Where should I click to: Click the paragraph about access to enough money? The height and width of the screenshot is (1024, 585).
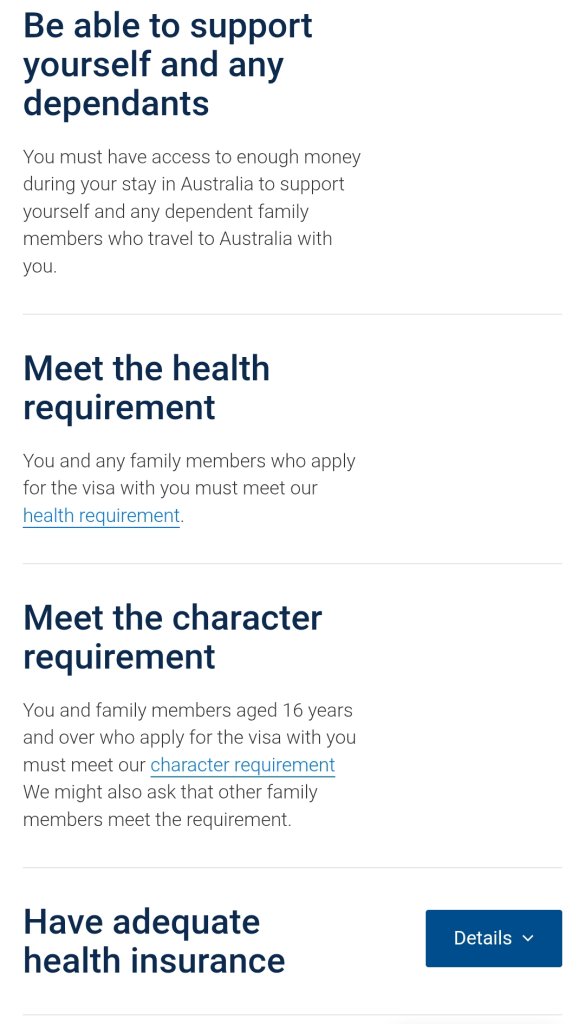click(192, 212)
